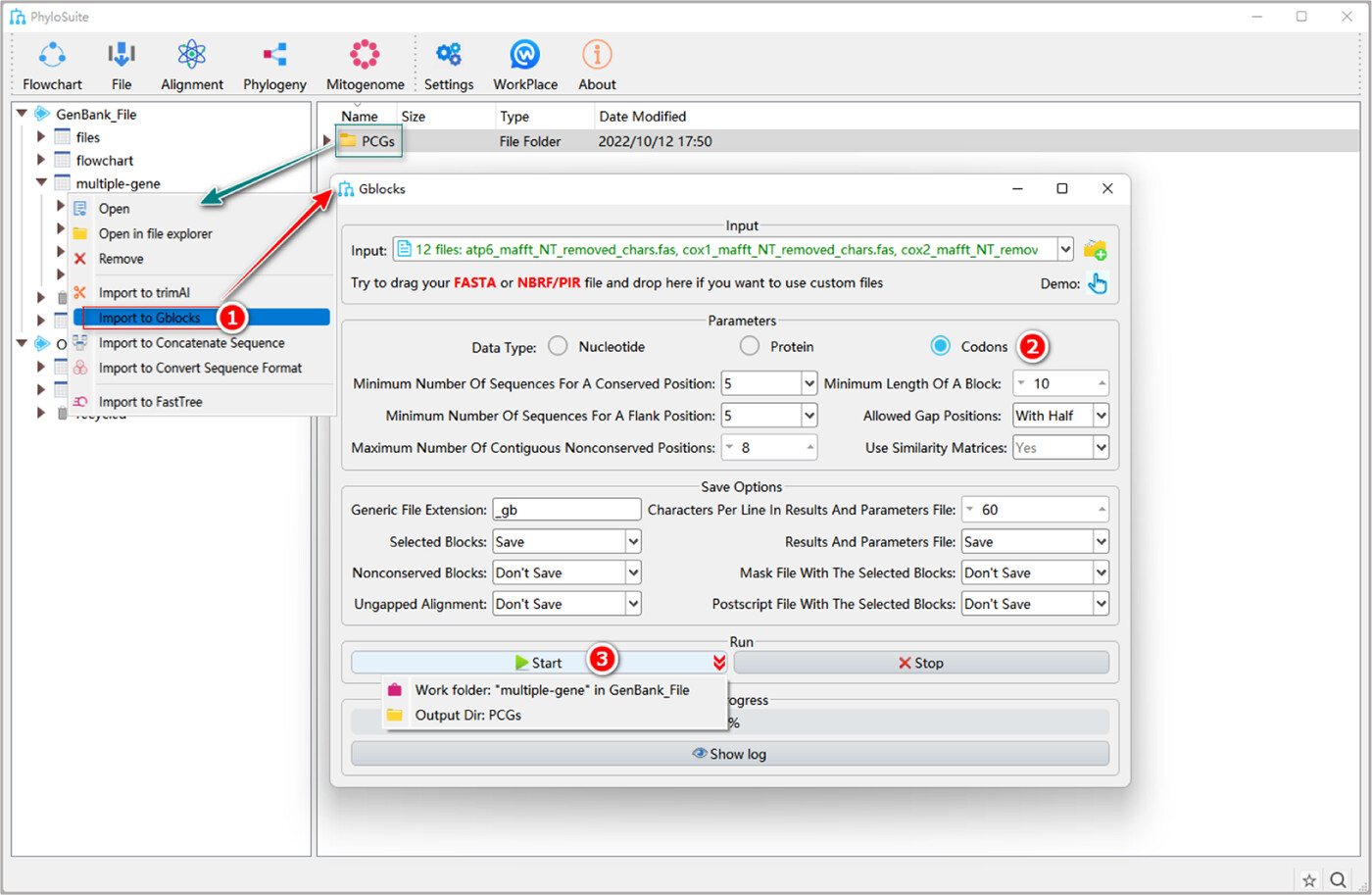This screenshot has height=895, width=1372.
Task: Click Characters Per Line spinbox
Action: click(x=1035, y=510)
